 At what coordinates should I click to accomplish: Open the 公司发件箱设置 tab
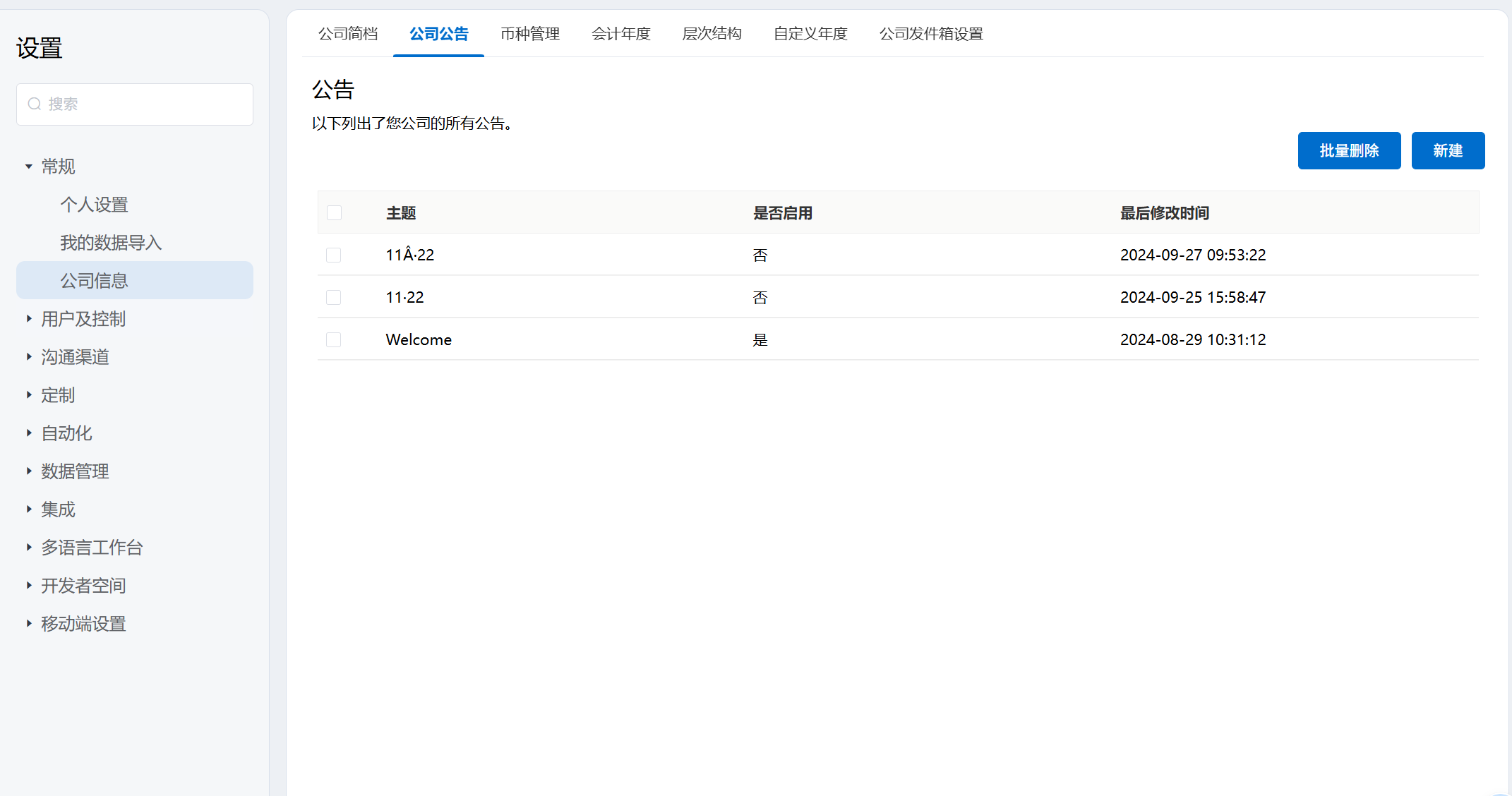click(931, 34)
